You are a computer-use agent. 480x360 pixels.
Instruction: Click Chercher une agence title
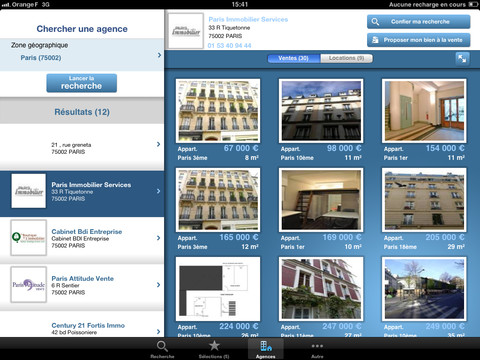(82, 29)
